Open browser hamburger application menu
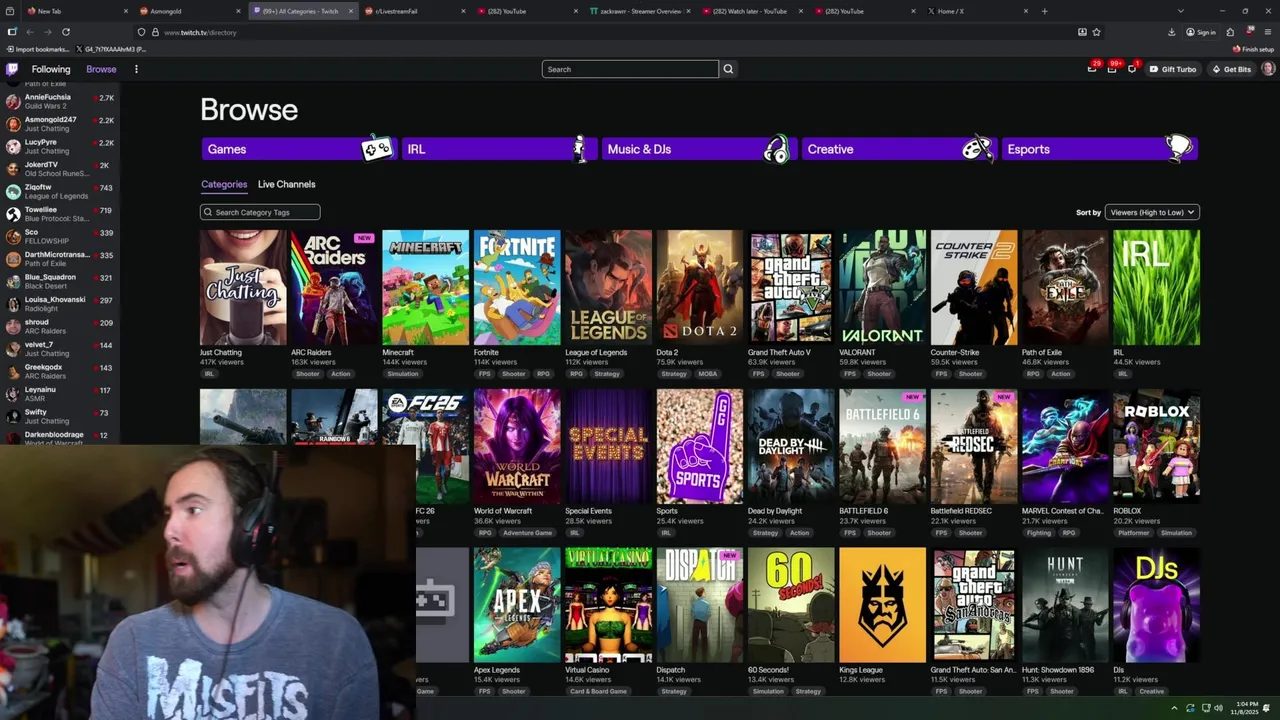1280x720 pixels. (1267, 32)
